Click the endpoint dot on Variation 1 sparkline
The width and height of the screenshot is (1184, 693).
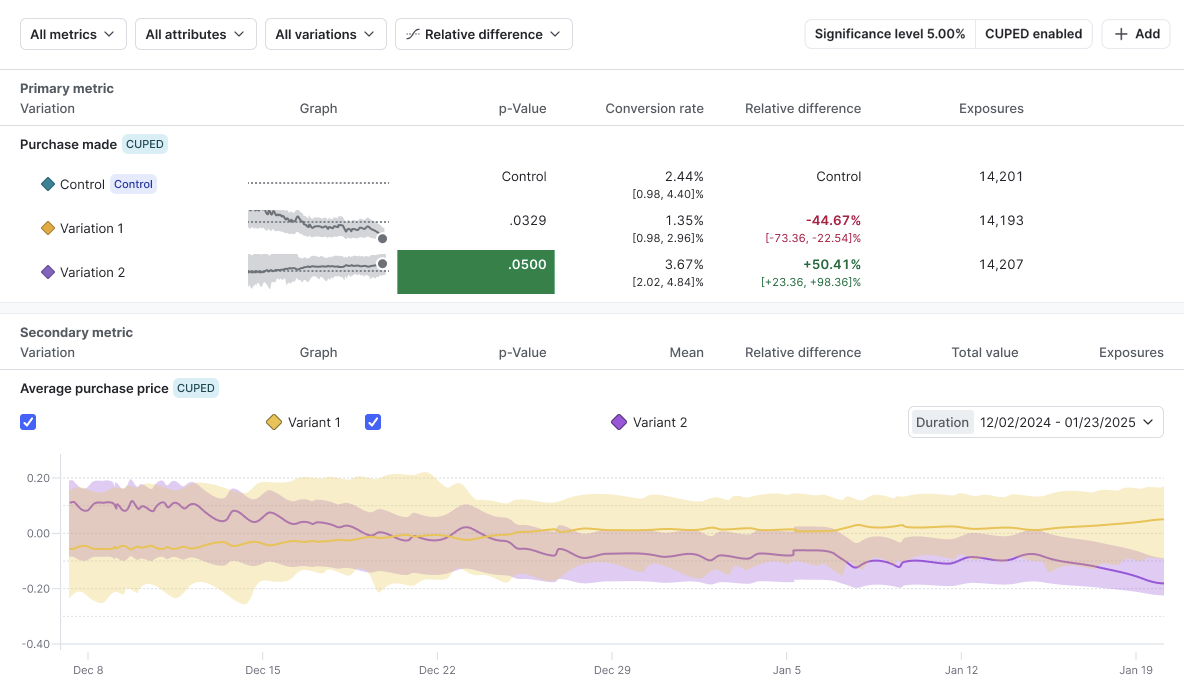tap(382, 239)
